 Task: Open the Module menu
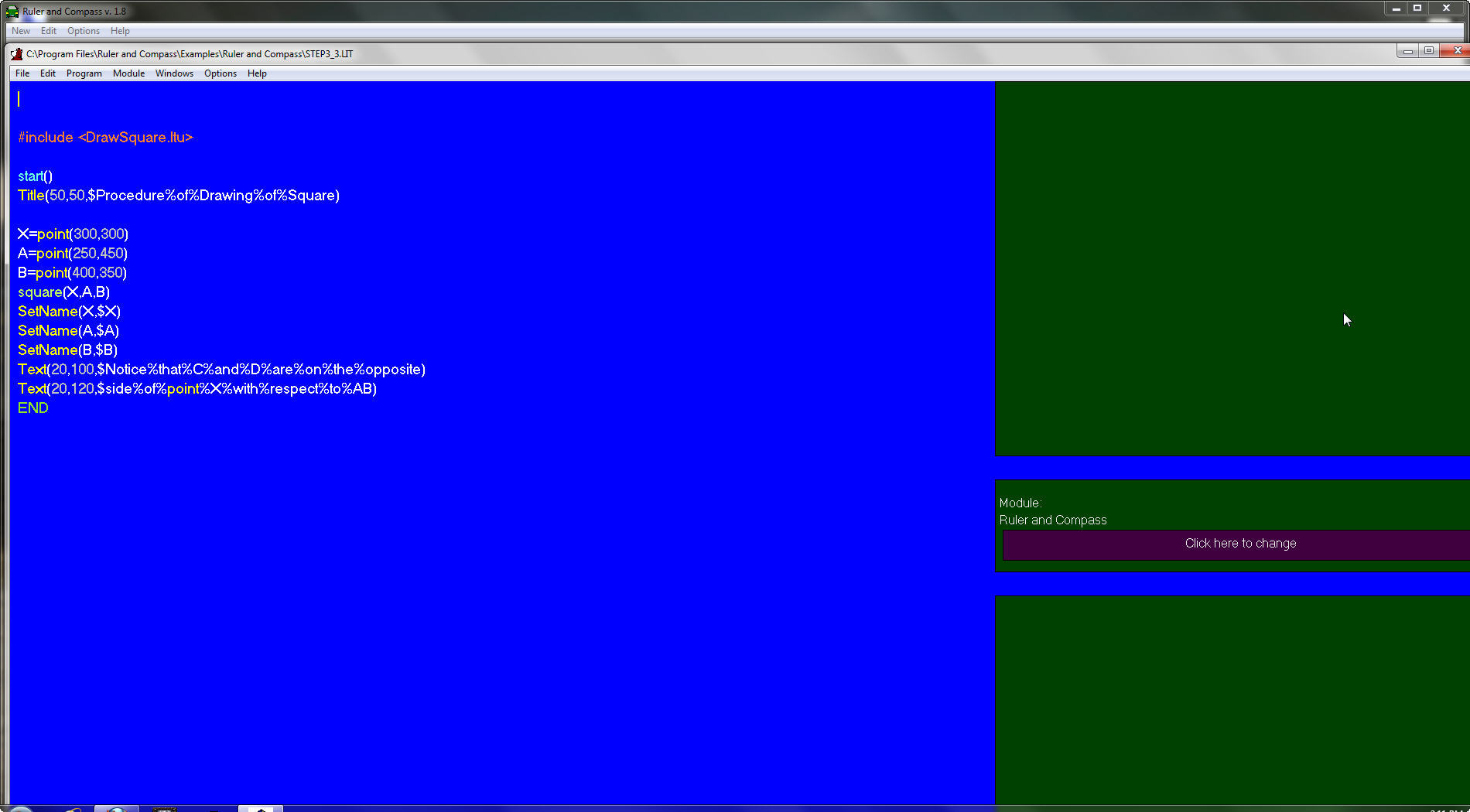pyautogui.click(x=128, y=73)
